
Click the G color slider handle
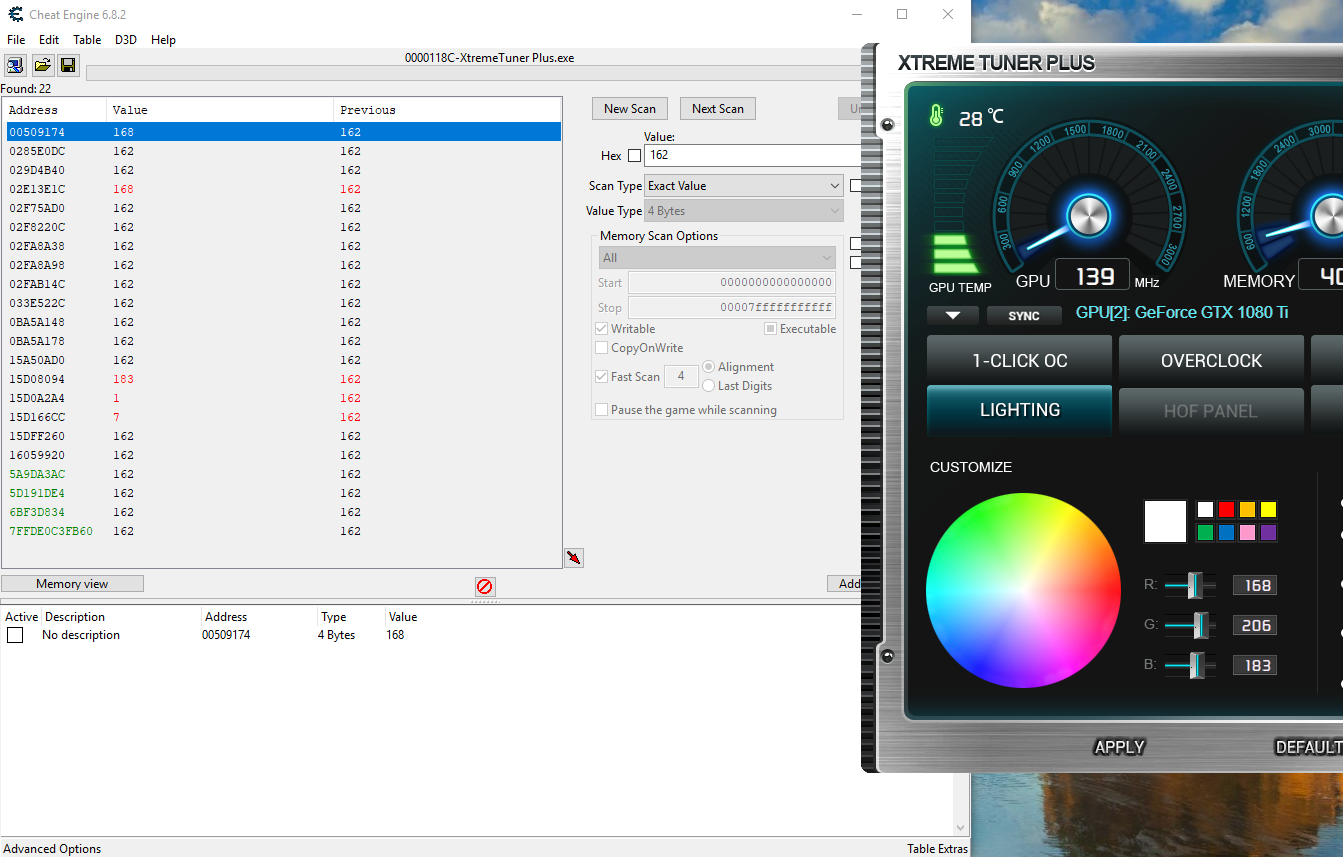pos(1201,625)
